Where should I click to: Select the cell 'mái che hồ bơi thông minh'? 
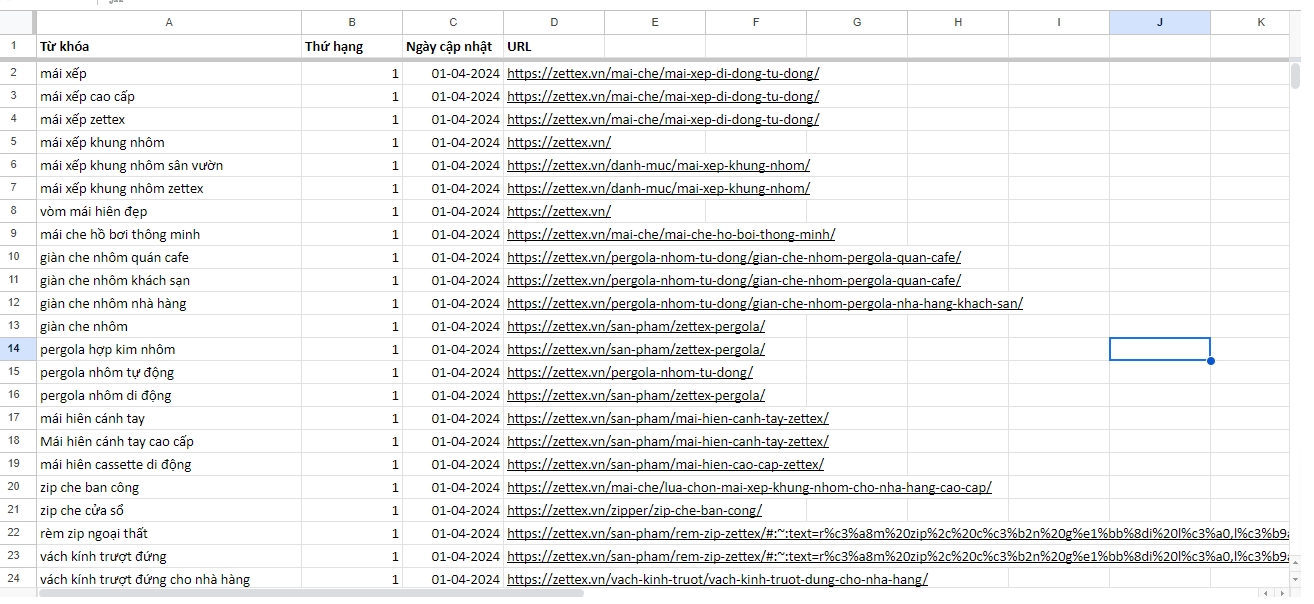(168, 234)
